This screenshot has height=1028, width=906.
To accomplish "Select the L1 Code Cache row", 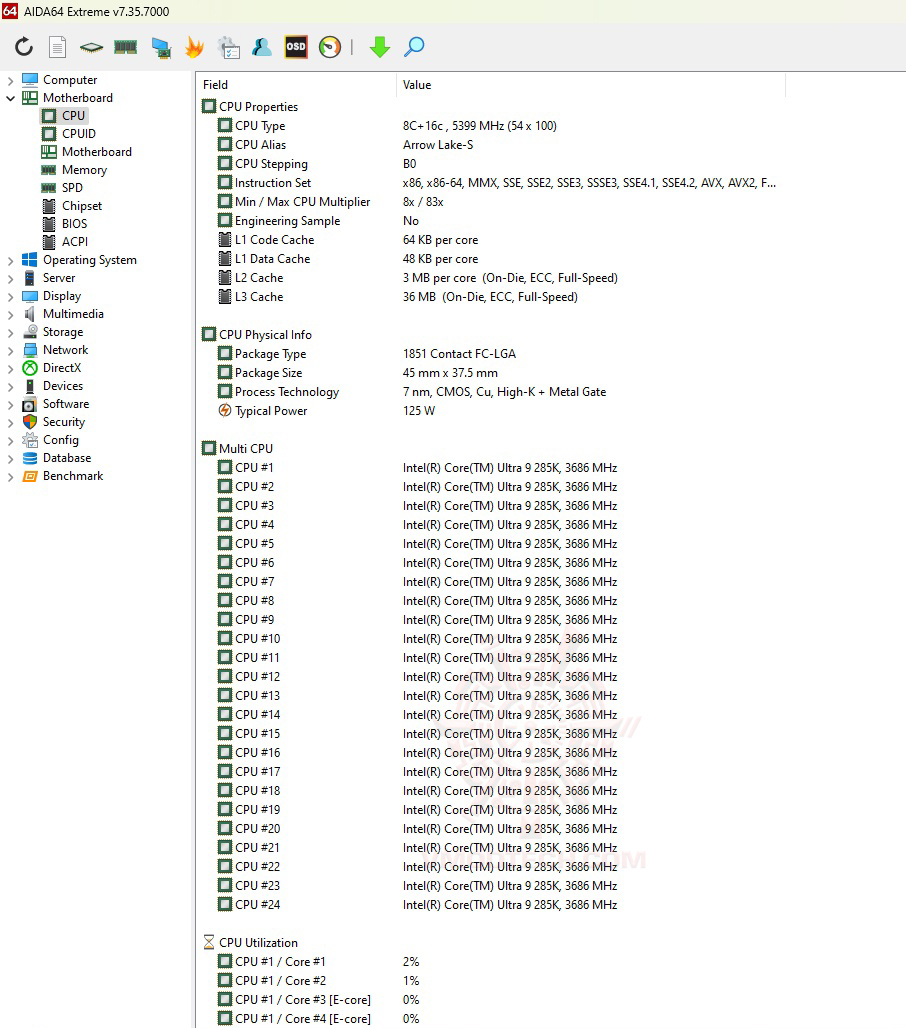I will [x=490, y=239].
